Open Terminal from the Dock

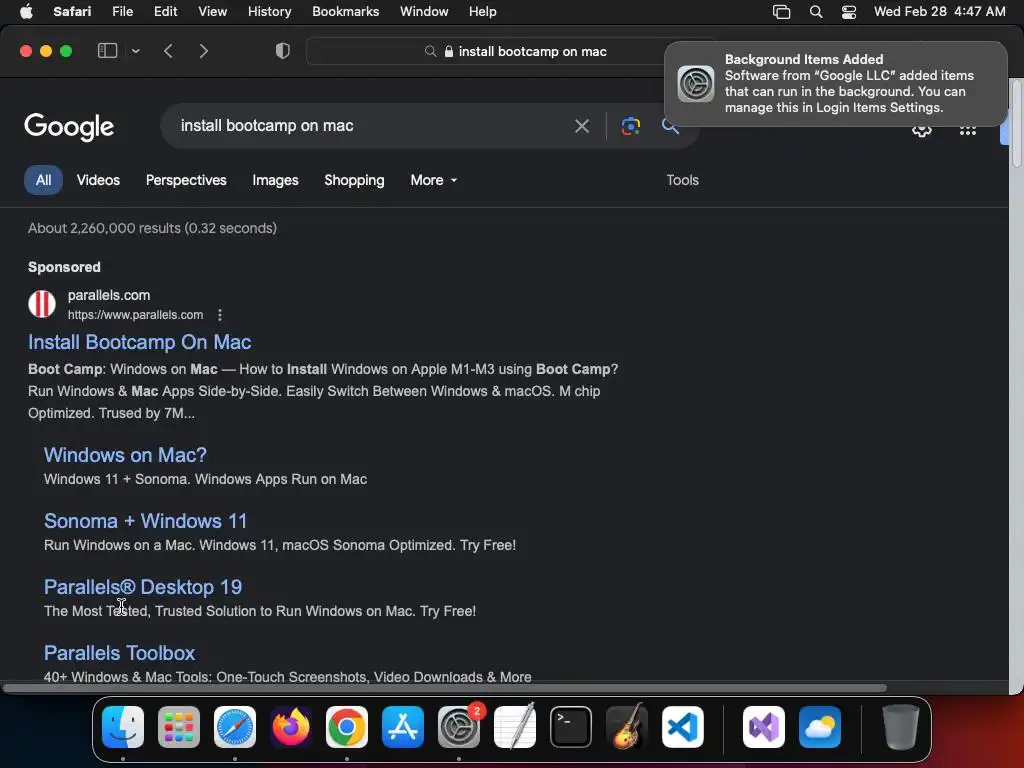coord(571,727)
